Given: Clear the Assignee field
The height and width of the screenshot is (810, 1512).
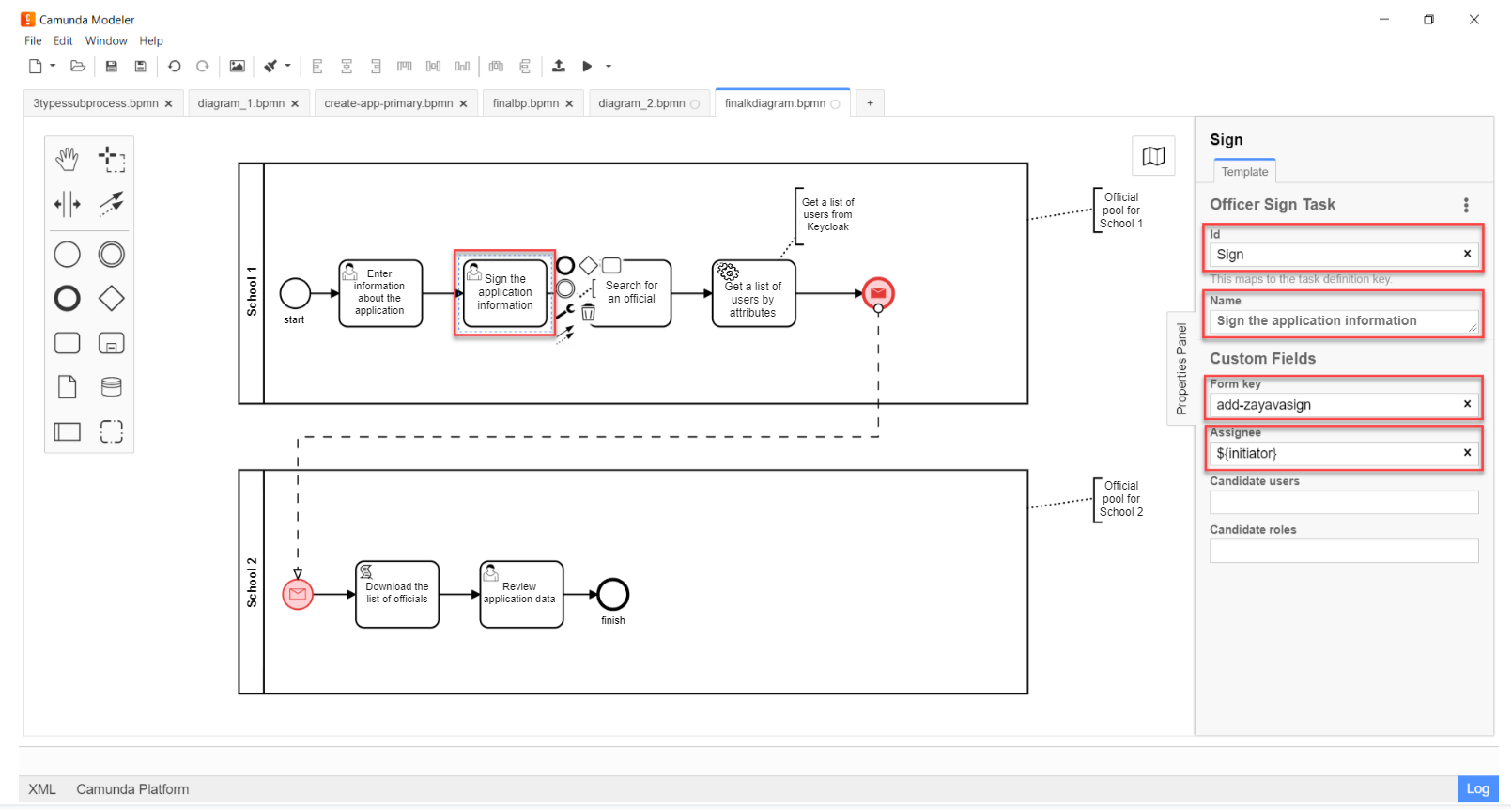Looking at the screenshot, I should (x=1467, y=453).
